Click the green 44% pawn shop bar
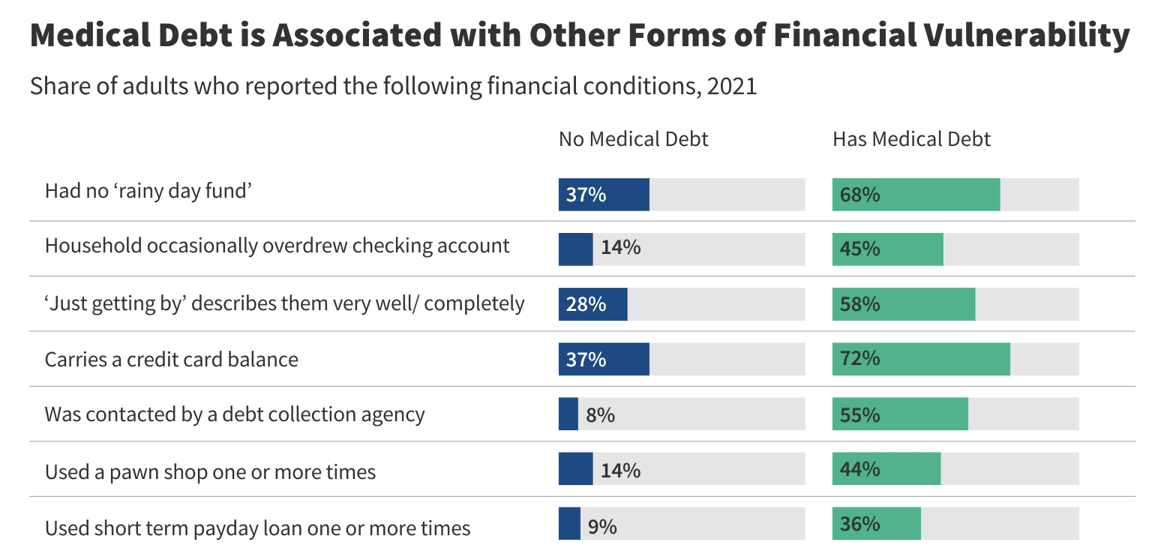Viewport: 1154px width, 556px height. [x=886, y=469]
